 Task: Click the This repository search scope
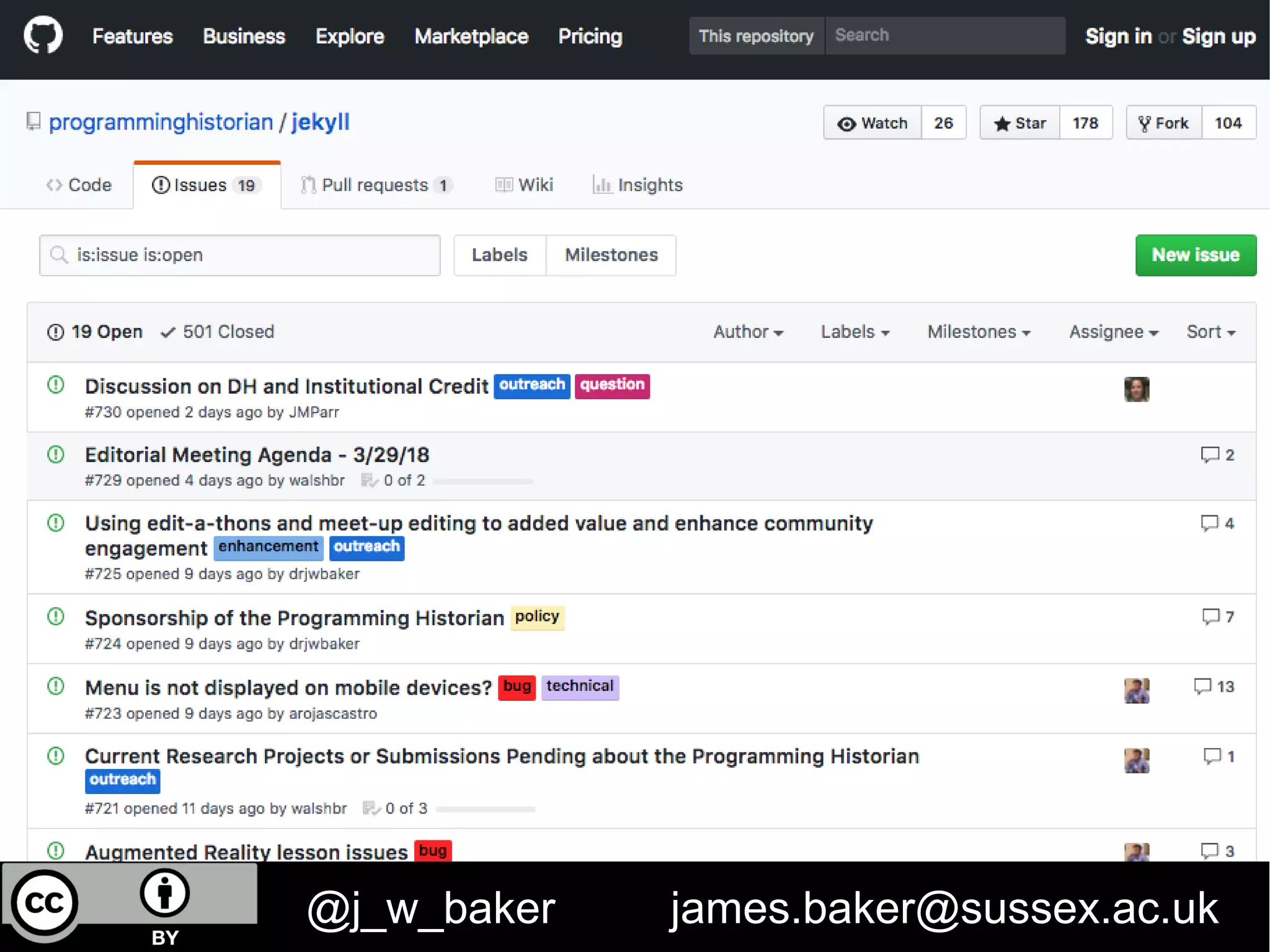point(756,36)
